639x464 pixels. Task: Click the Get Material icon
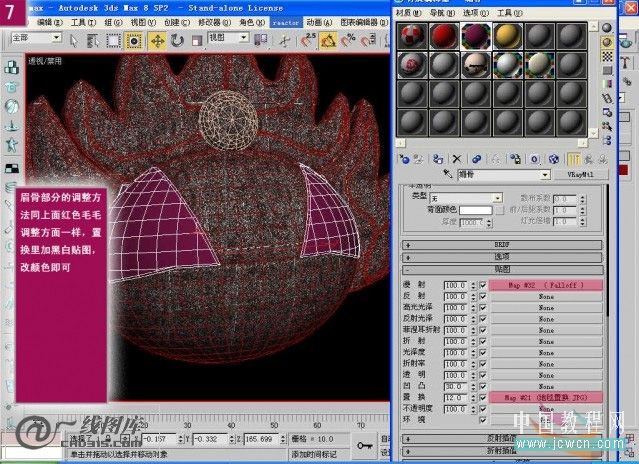404,159
